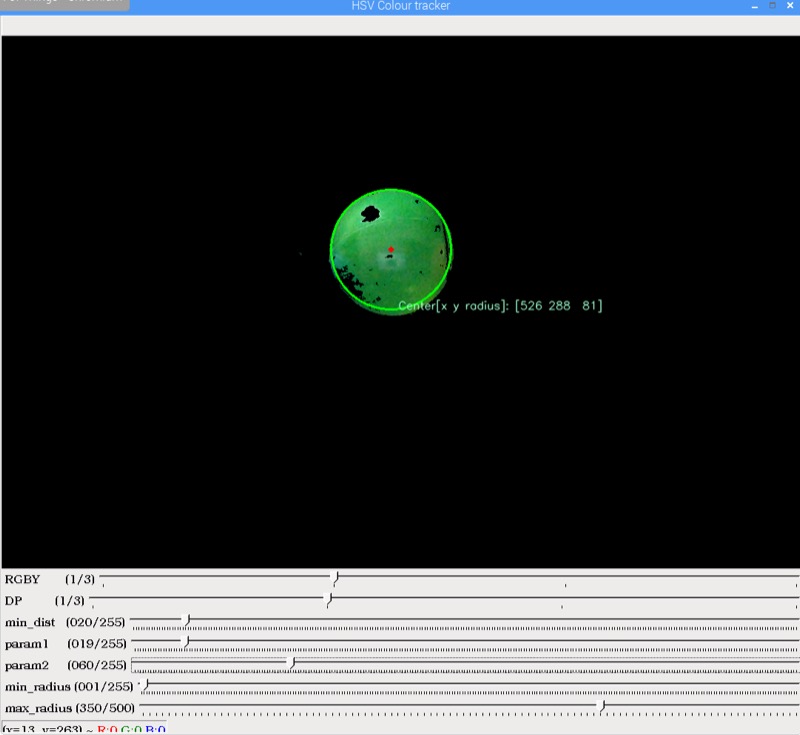Click the min_dist (020/255) label

pyautogui.click(x=65, y=622)
